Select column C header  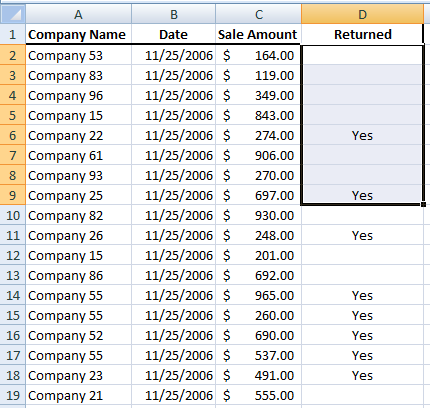(259, 14)
